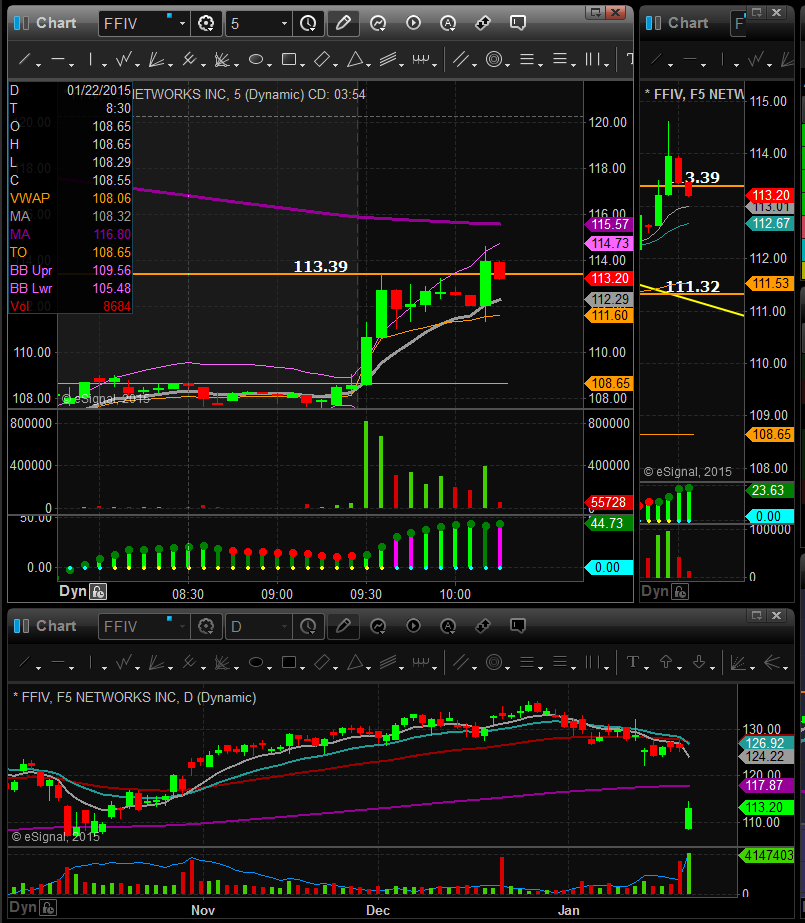Viewport: 805px width, 923px height.
Task: Click the 113.20 red price label, 5-minute chart
Action: (x=609, y=278)
